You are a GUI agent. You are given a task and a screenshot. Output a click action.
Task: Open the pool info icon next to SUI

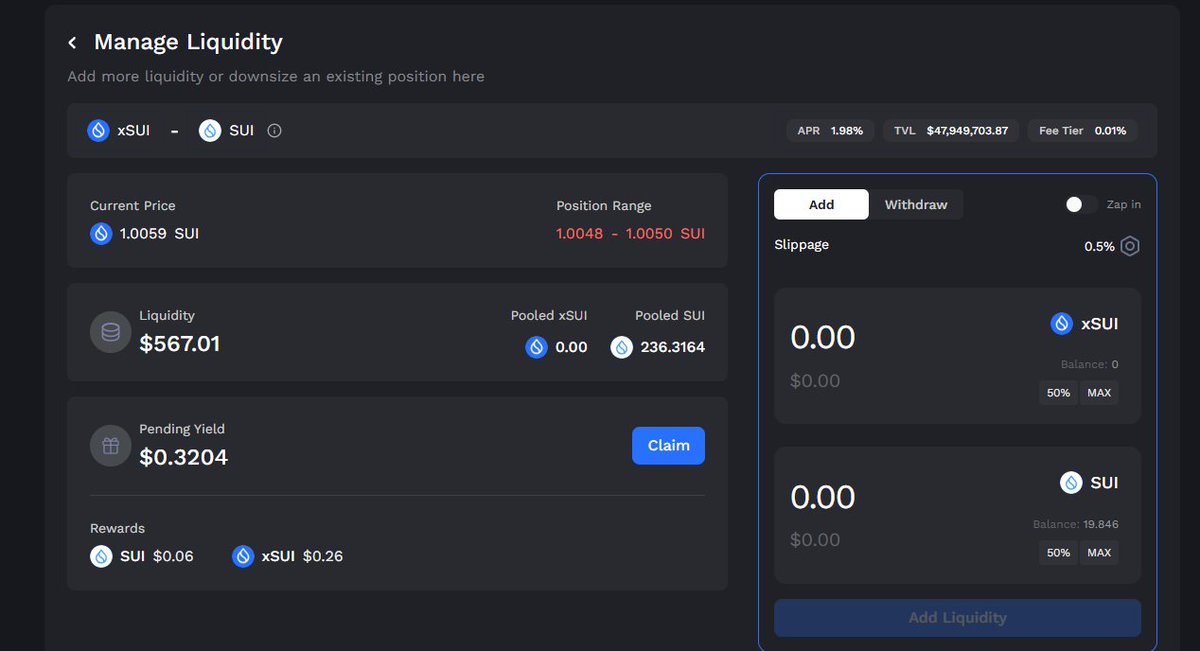tap(274, 131)
